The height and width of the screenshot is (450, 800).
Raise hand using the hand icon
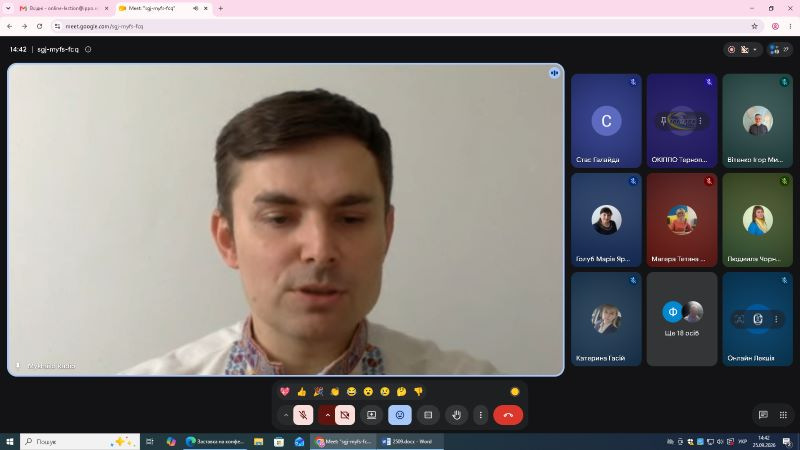pos(457,415)
